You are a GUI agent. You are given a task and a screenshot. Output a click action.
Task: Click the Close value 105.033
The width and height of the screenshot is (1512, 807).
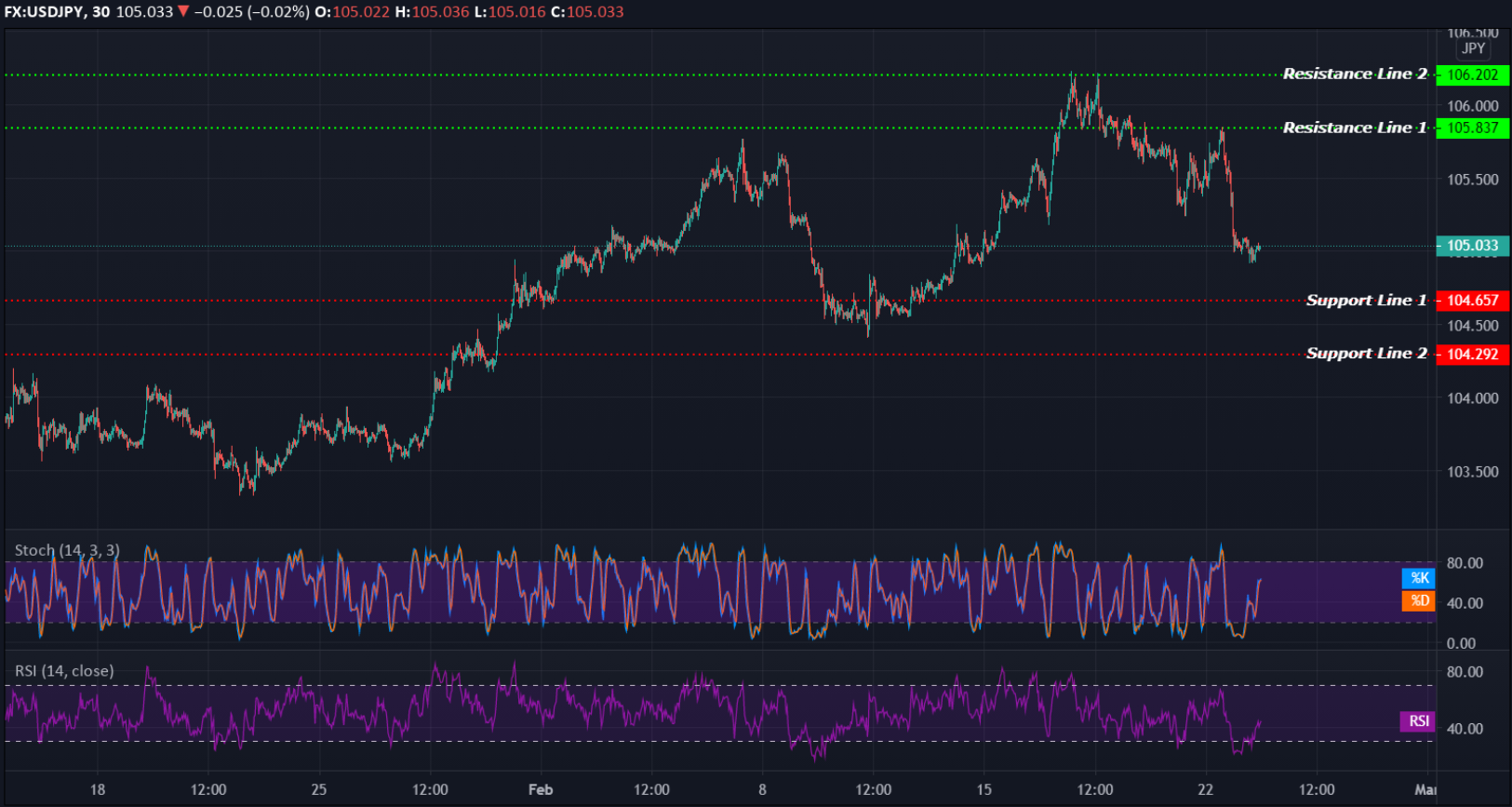point(595,12)
